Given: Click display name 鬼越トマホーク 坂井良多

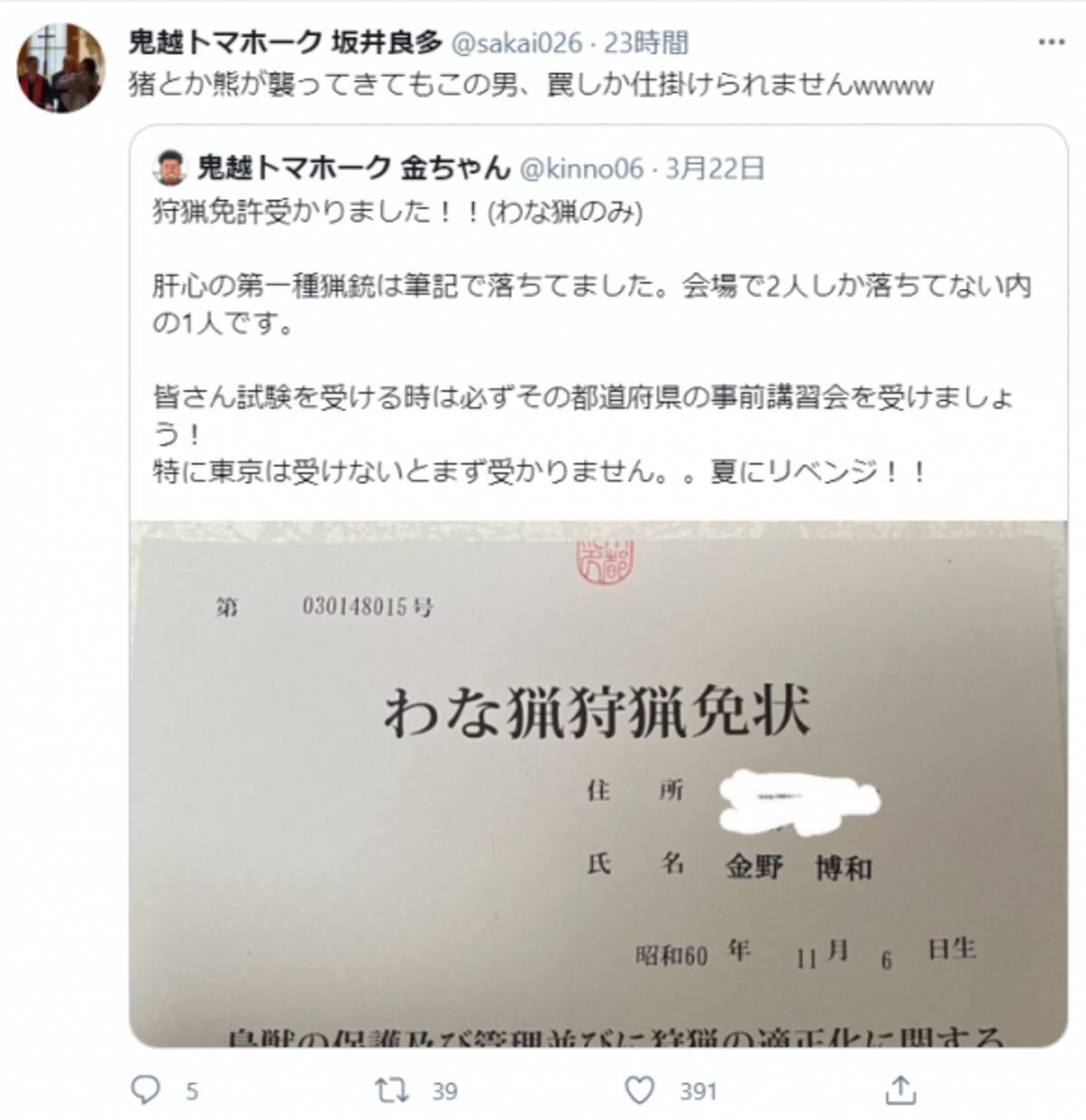Looking at the screenshot, I should [285, 42].
